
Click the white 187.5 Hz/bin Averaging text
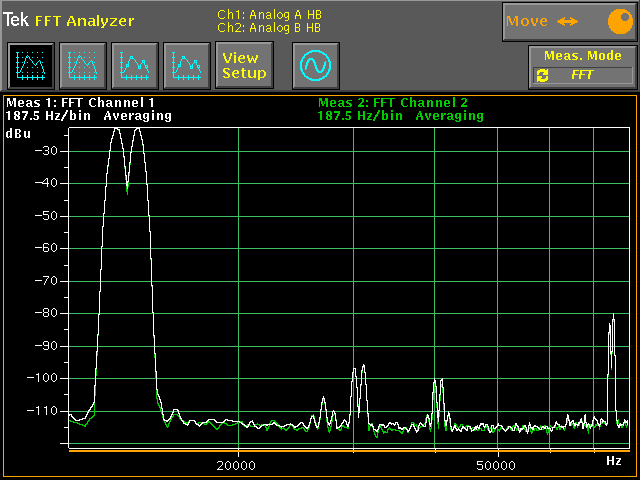[x=88, y=116]
